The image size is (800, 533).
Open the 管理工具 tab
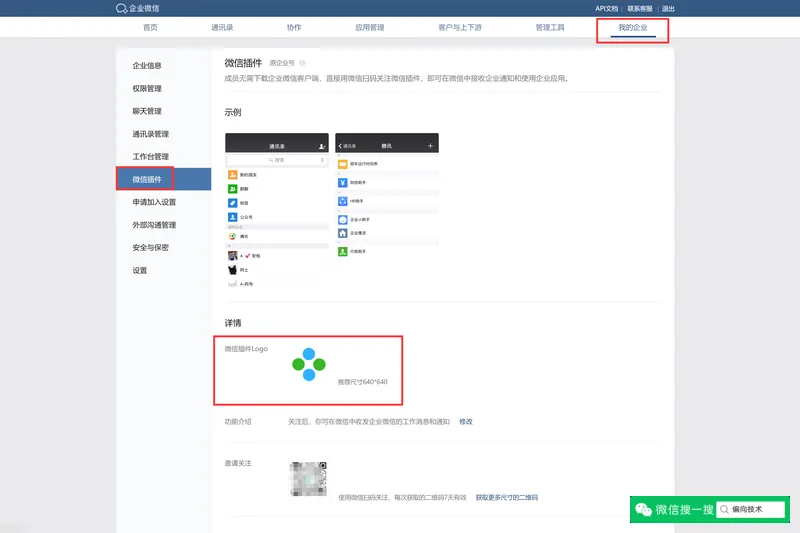(x=549, y=28)
